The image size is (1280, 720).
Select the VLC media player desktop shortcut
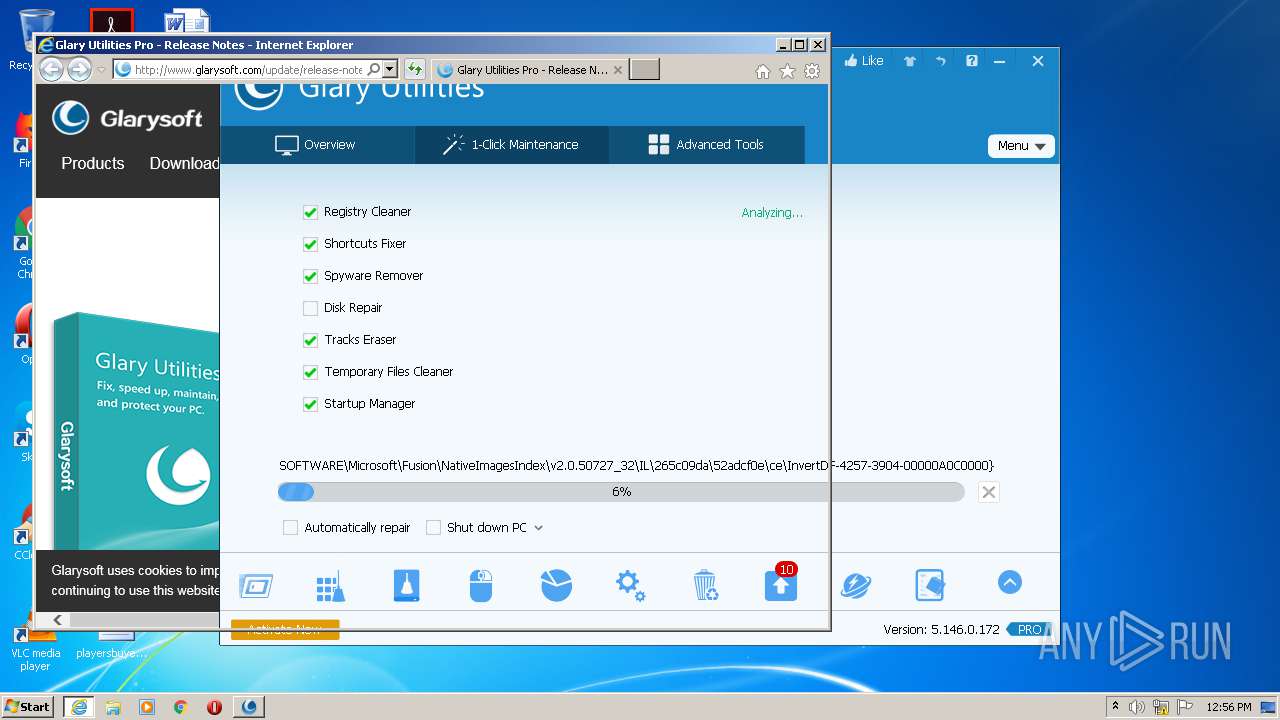point(35,648)
